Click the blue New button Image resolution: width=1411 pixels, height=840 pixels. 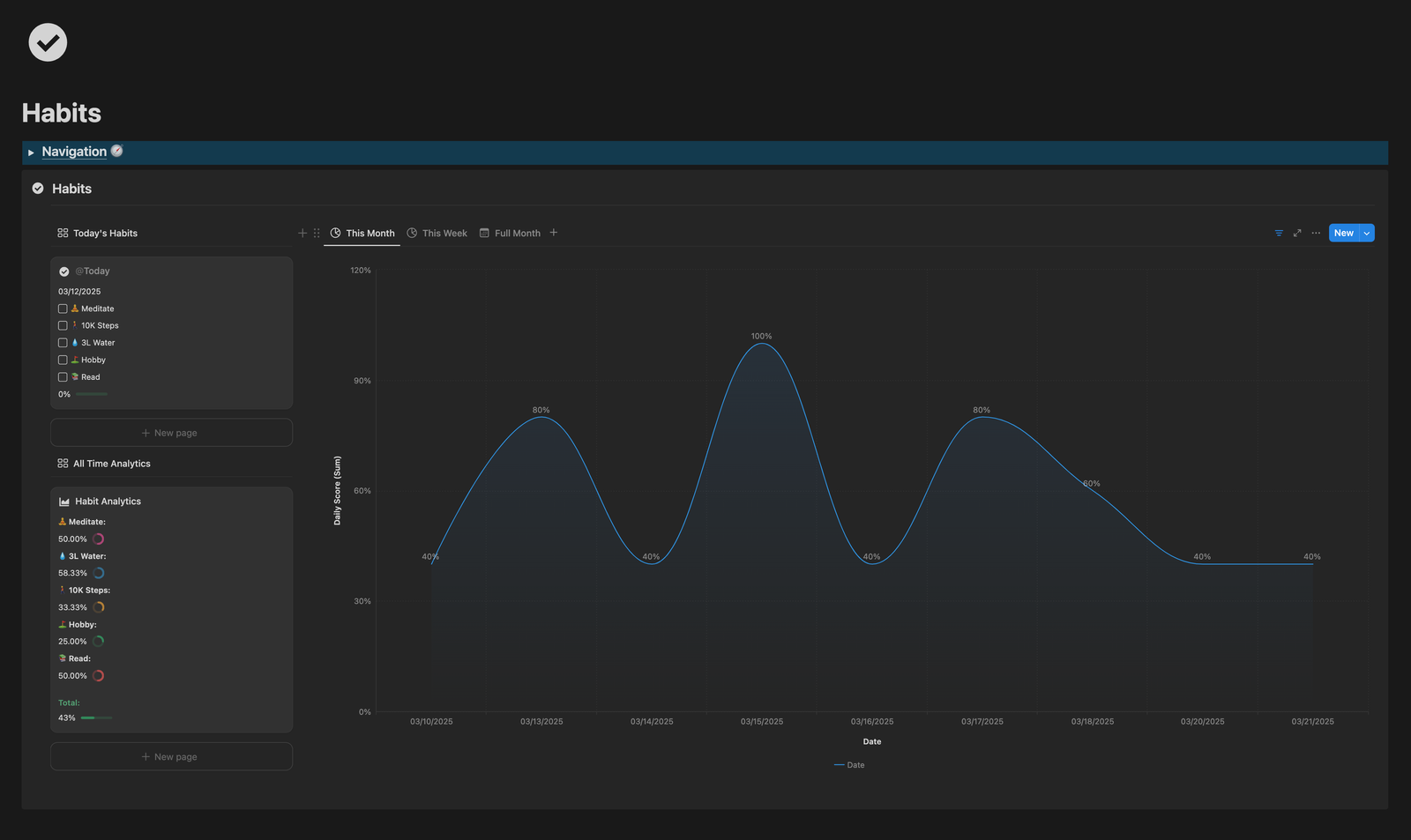tap(1343, 234)
